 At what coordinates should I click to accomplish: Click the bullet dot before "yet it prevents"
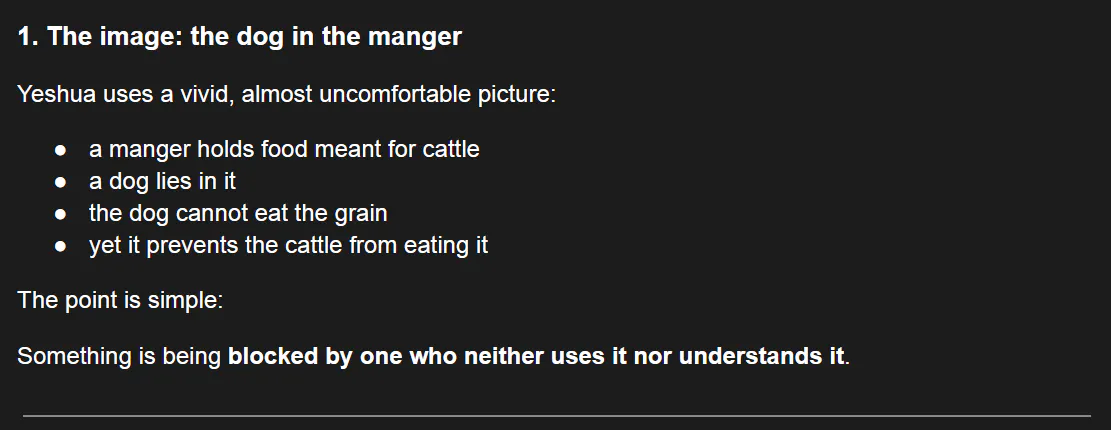click(x=62, y=246)
